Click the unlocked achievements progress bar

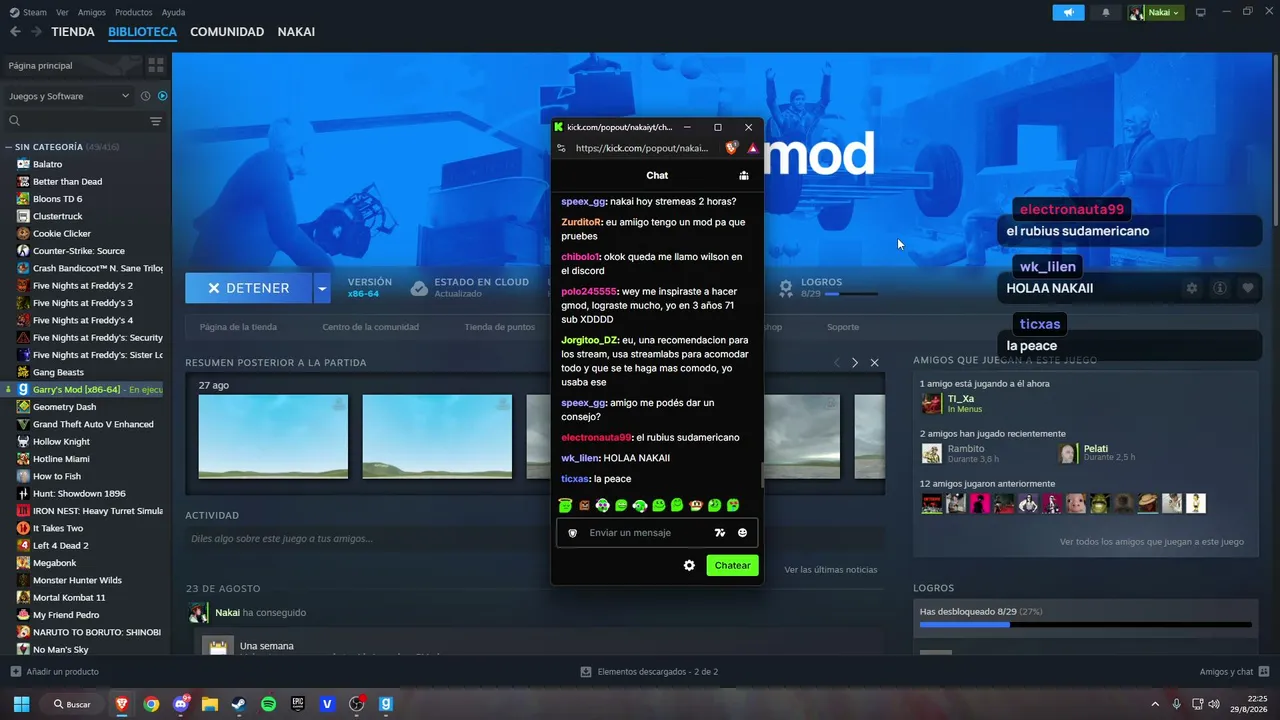[1086, 624]
